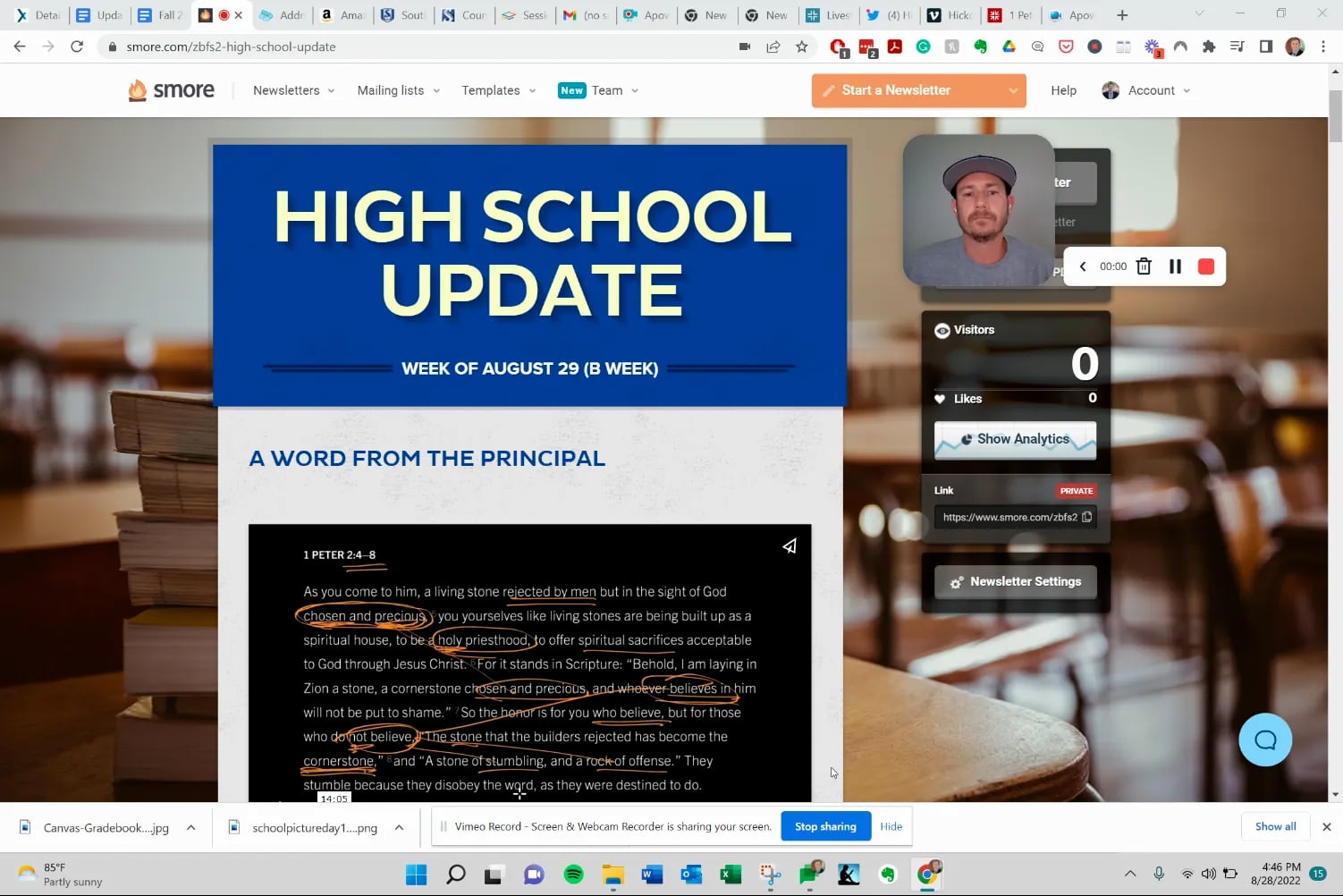
Task: Bookmark this page with the star icon
Action: [802, 46]
